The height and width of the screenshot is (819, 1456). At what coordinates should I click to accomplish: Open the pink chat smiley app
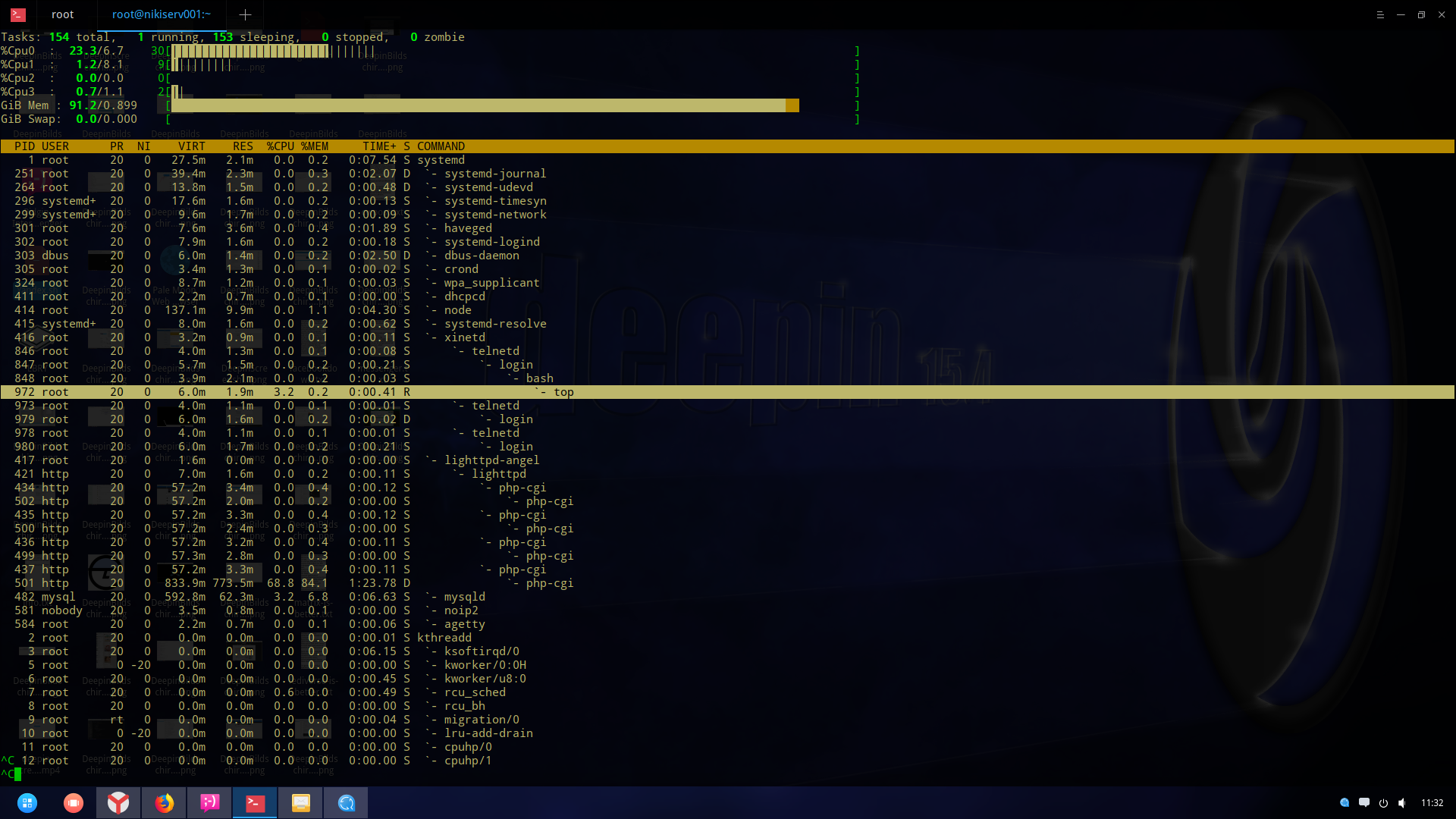(x=209, y=803)
